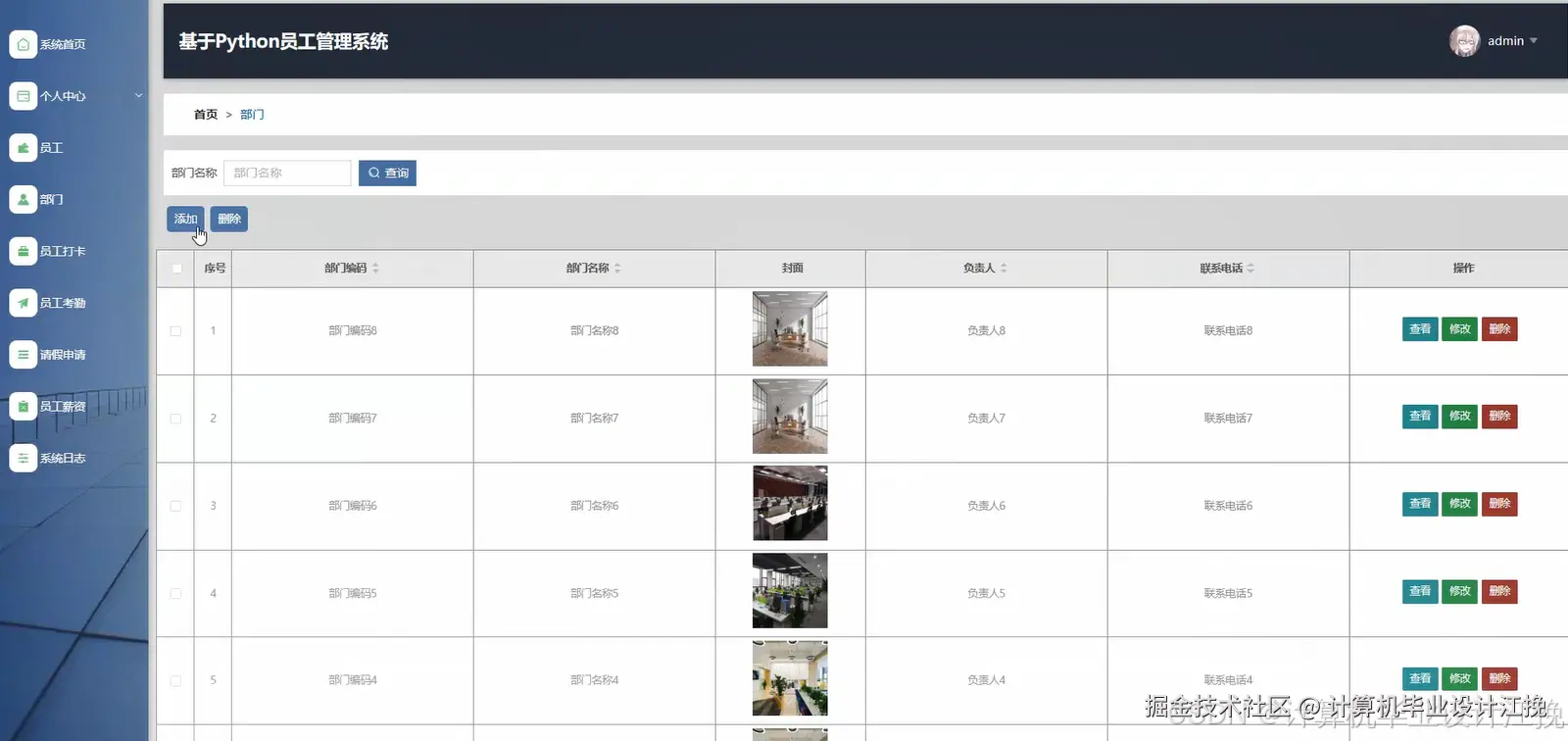The height and width of the screenshot is (741, 1568).
Task: Click 删除 for row 部门名称7
Action: [1499, 417]
